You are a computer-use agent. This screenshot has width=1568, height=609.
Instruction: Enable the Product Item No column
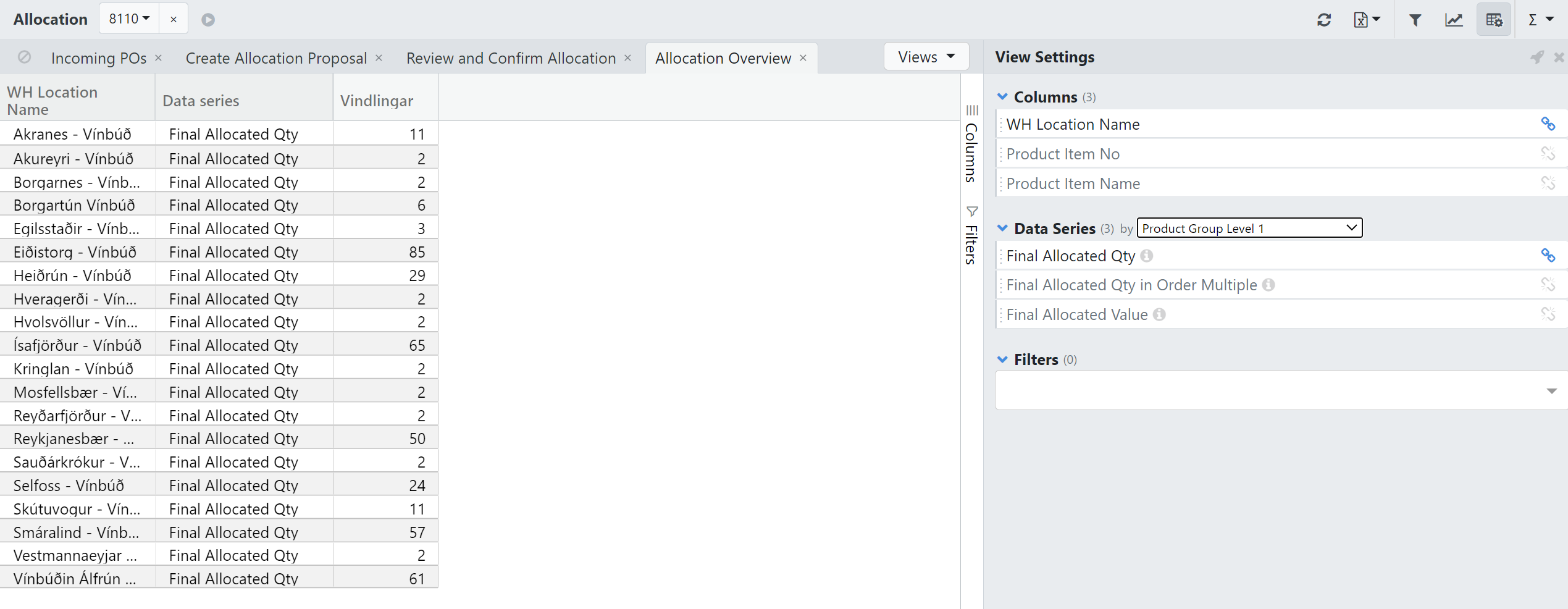pos(1548,154)
